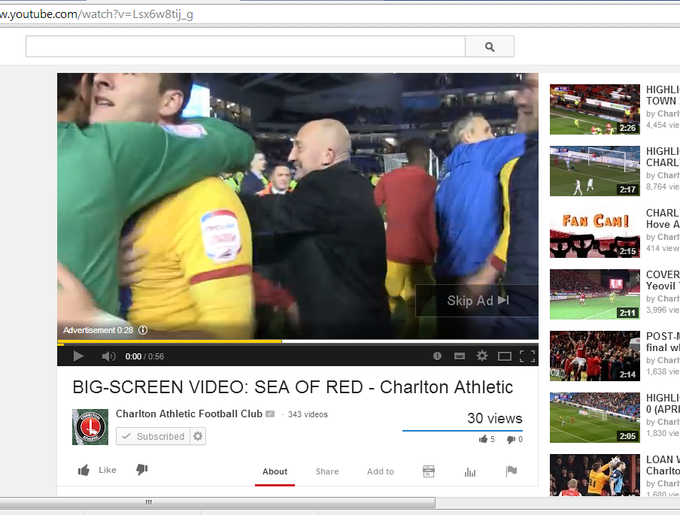
Task: Open the 2:11 Yeovil video thumbnail
Action: pyautogui.click(x=595, y=294)
